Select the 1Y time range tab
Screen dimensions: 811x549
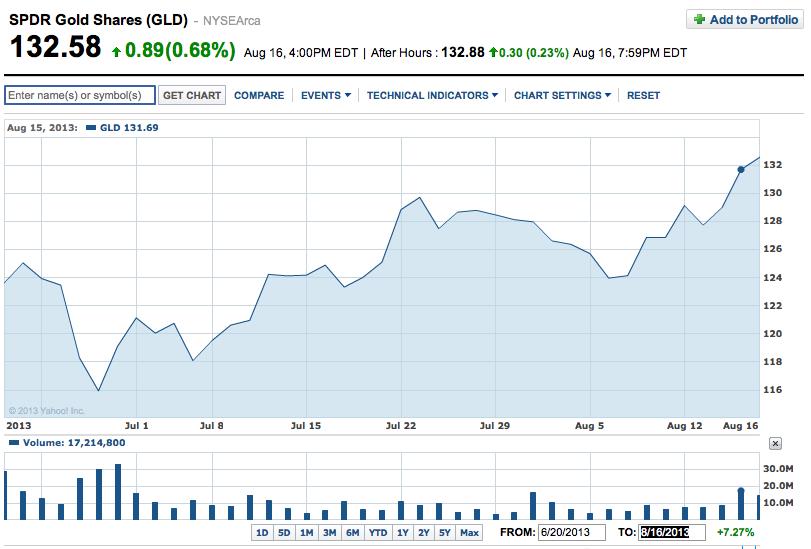click(x=402, y=532)
